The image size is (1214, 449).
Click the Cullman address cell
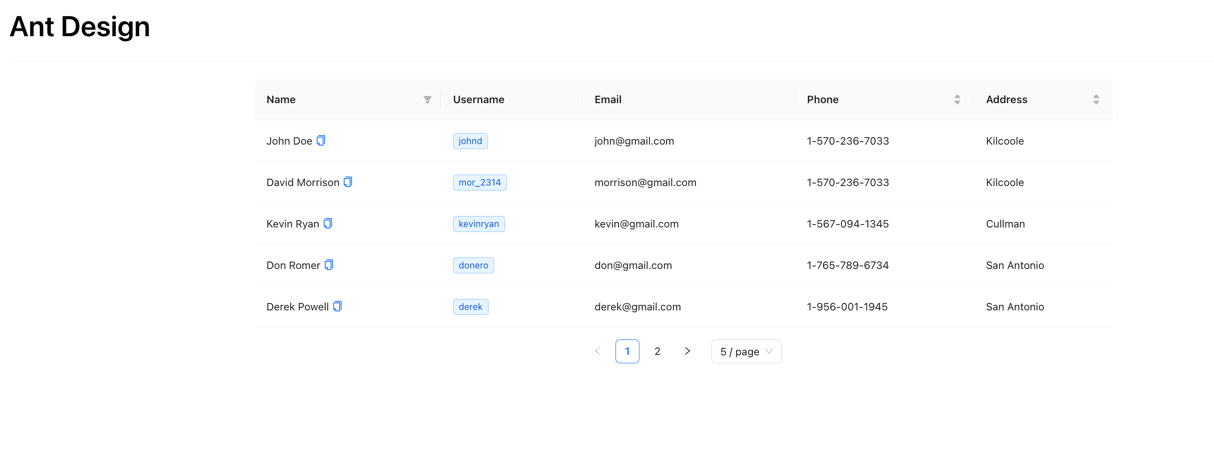click(x=1043, y=224)
